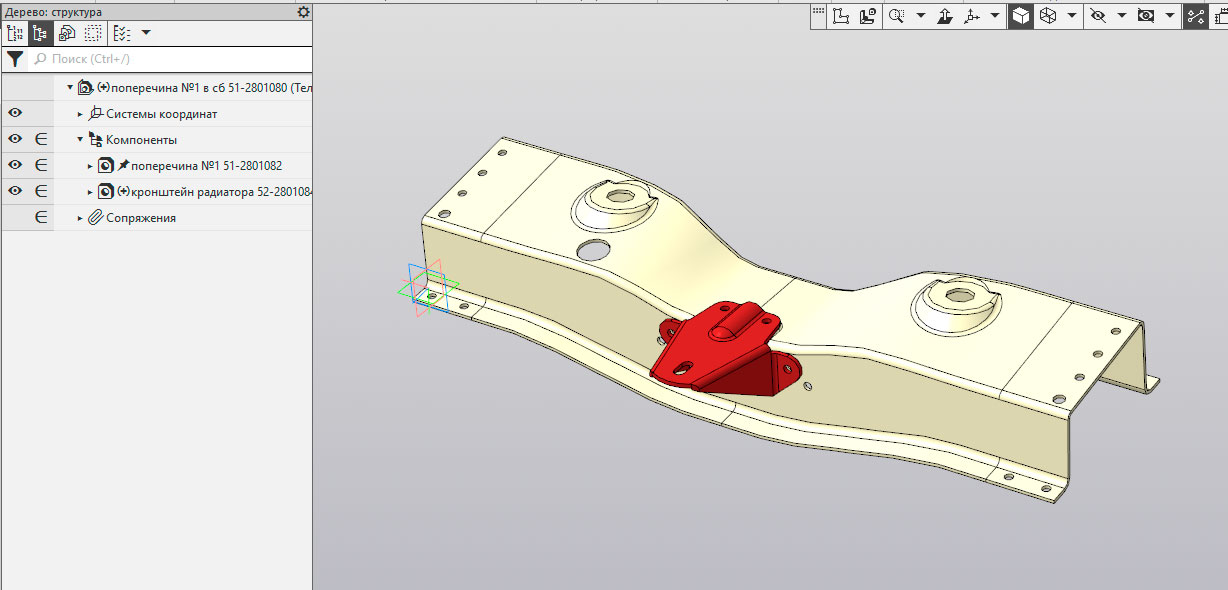Hide Системы координат with its eye icon

pos(15,113)
